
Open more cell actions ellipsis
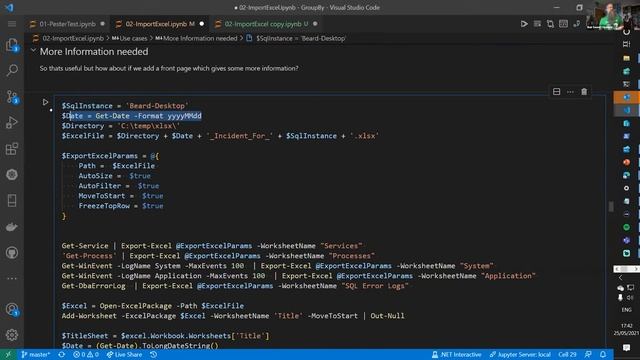[x=570, y=92]
